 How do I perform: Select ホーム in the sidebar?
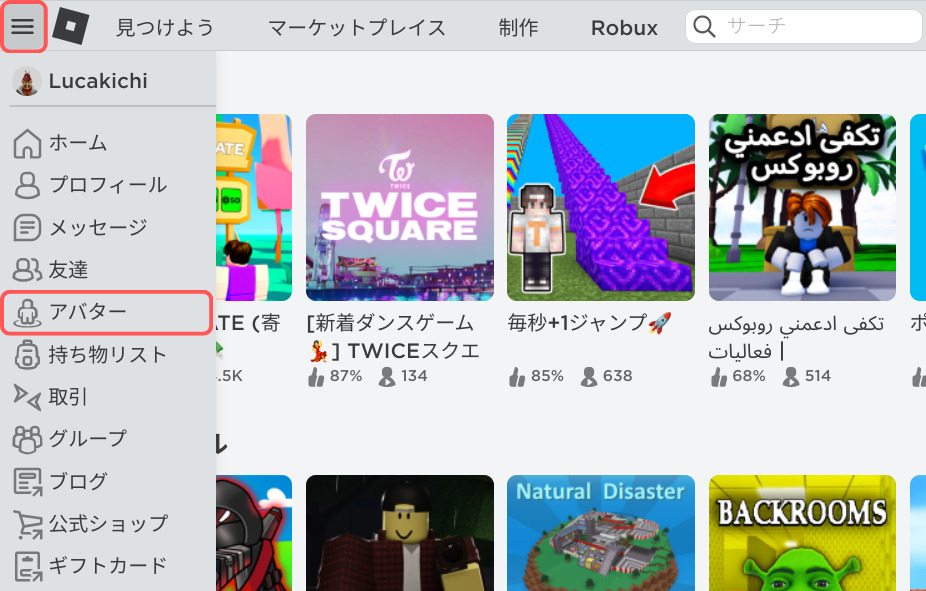click(x=78, y=143)
